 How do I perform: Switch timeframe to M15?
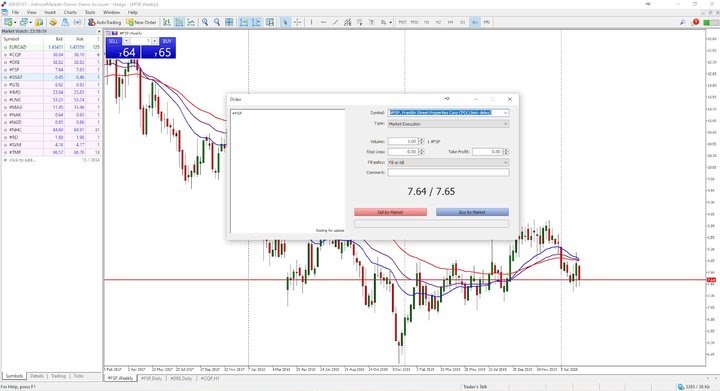[x=402, y=22]
